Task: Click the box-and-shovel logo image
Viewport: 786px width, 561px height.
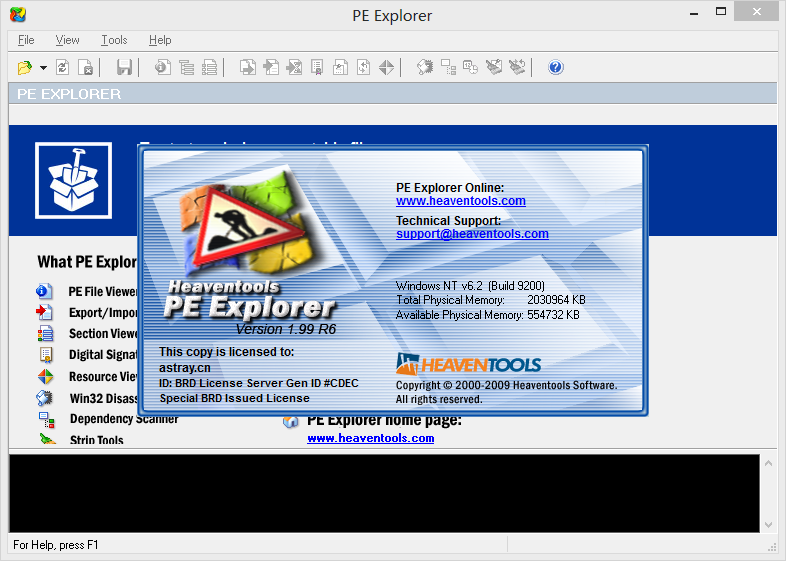Action: tap(73, 180)
